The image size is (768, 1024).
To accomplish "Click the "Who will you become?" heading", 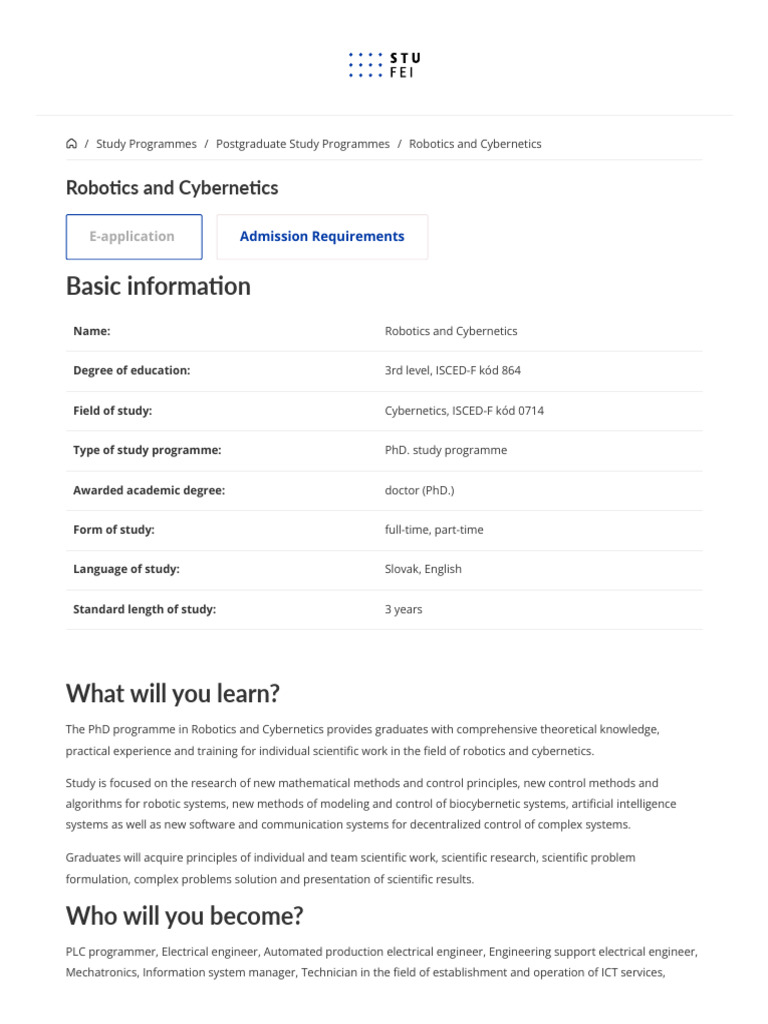I will click(x=184, y=915).
